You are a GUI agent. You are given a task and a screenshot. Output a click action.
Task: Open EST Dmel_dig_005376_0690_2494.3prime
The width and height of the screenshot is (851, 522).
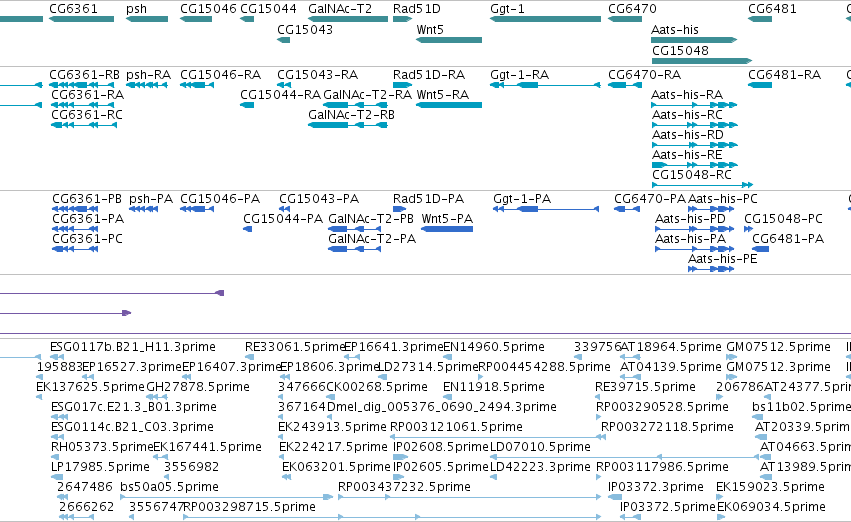(x=441, y=407)
